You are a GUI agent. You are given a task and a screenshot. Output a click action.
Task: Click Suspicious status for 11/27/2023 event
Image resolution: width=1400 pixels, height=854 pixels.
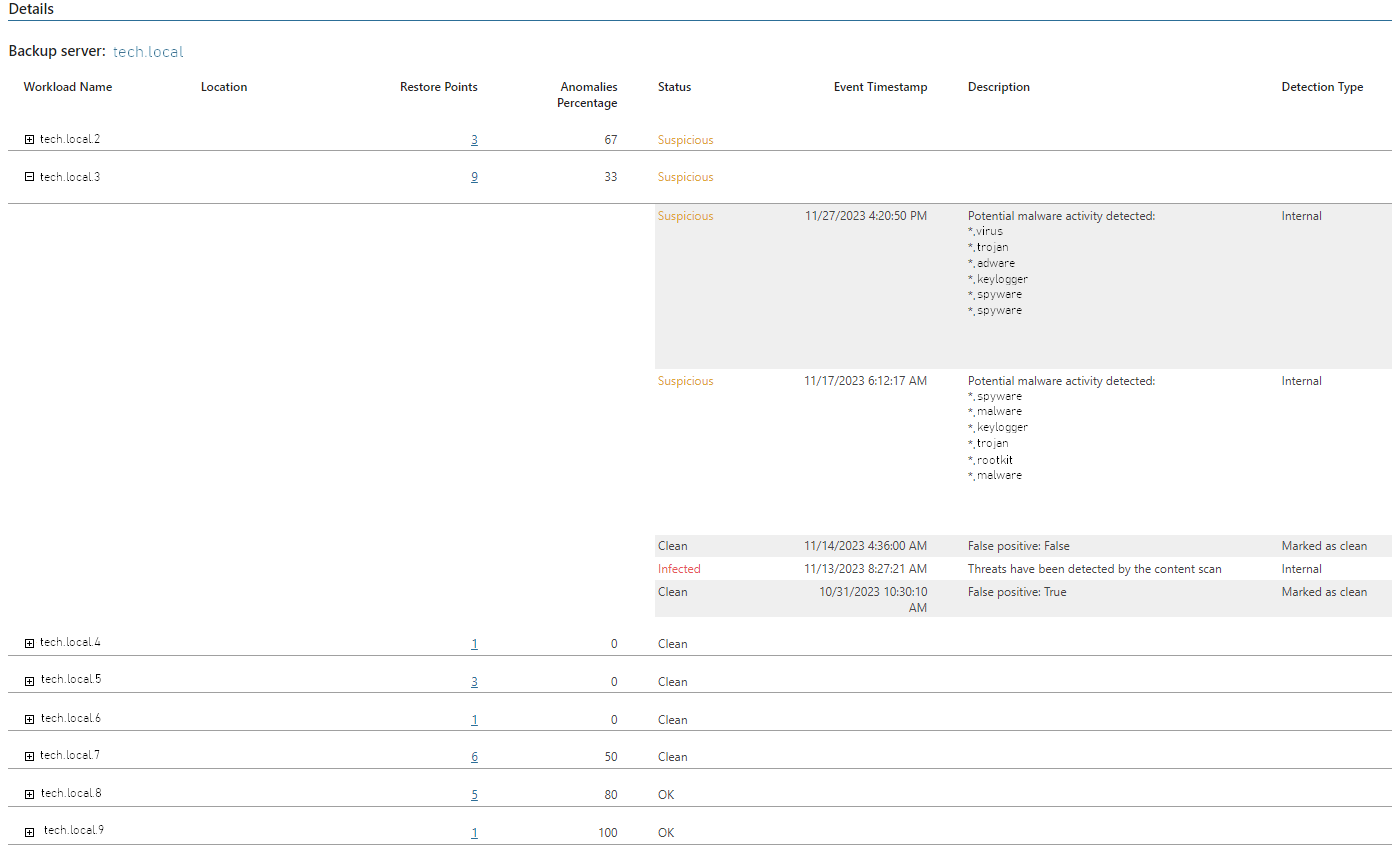tap(686, 216)
